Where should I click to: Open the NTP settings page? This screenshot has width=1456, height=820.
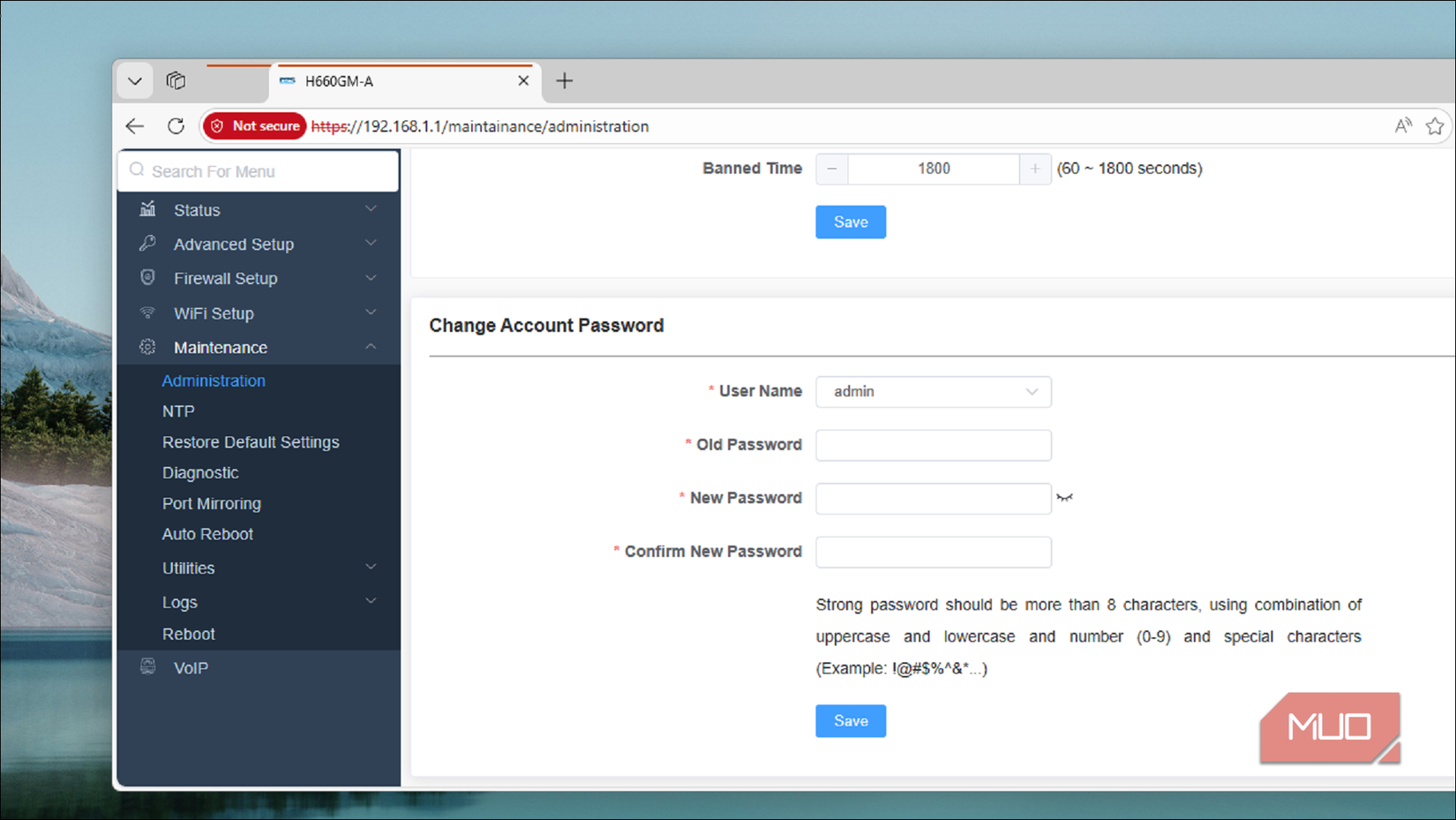[178, 411]
